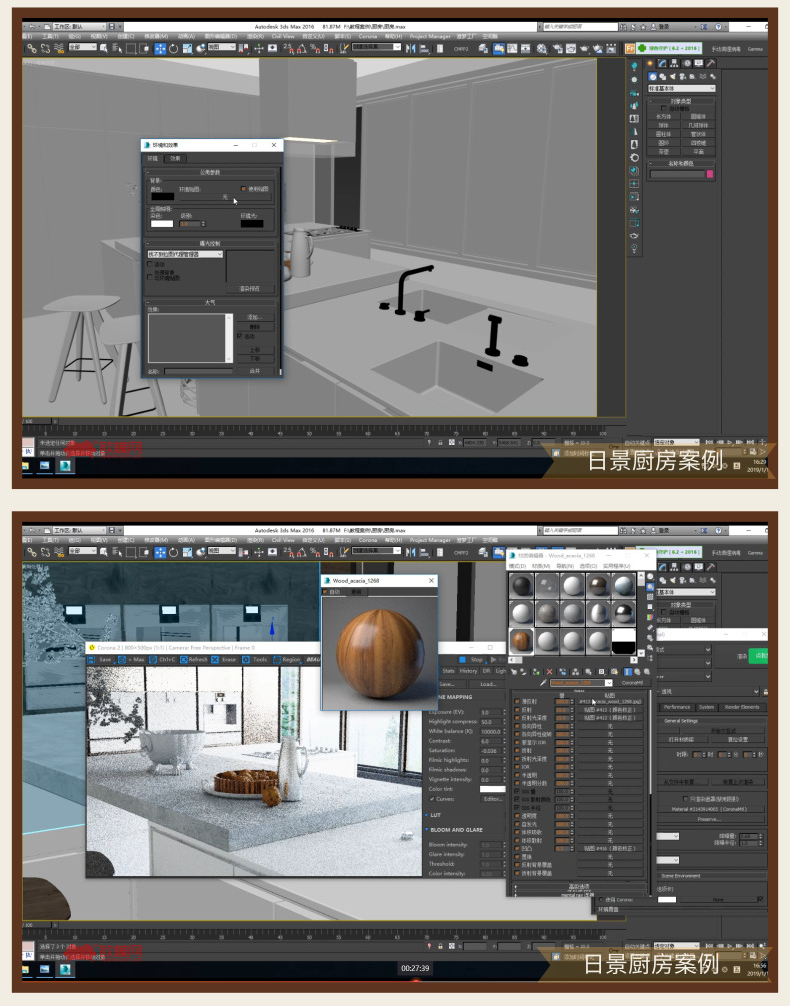The image size is (790, 1006).
Task: Click Exposure (EV) value field in Corona buffer
Action: pos(490,713)
